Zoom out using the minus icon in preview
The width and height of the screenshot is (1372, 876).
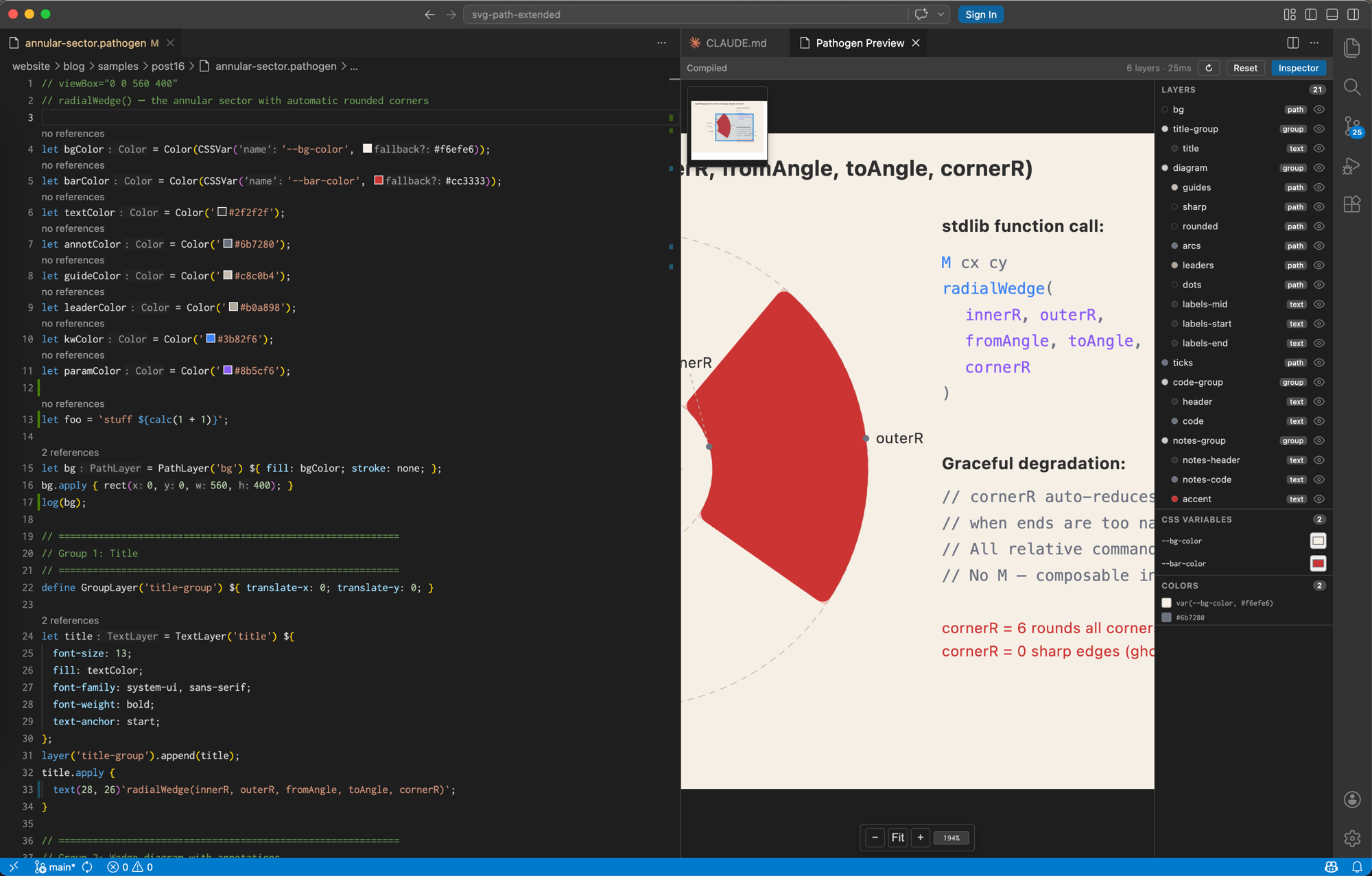pos(875,837)
